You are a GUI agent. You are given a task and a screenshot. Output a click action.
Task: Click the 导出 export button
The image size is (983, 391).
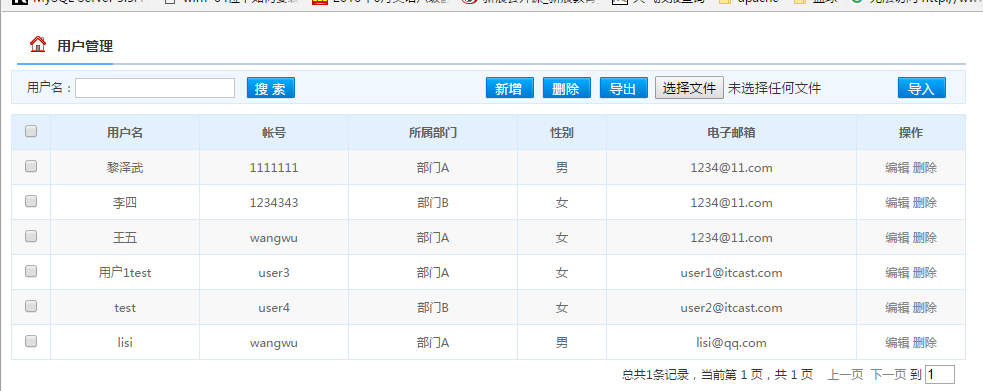[x=624, y=88]
